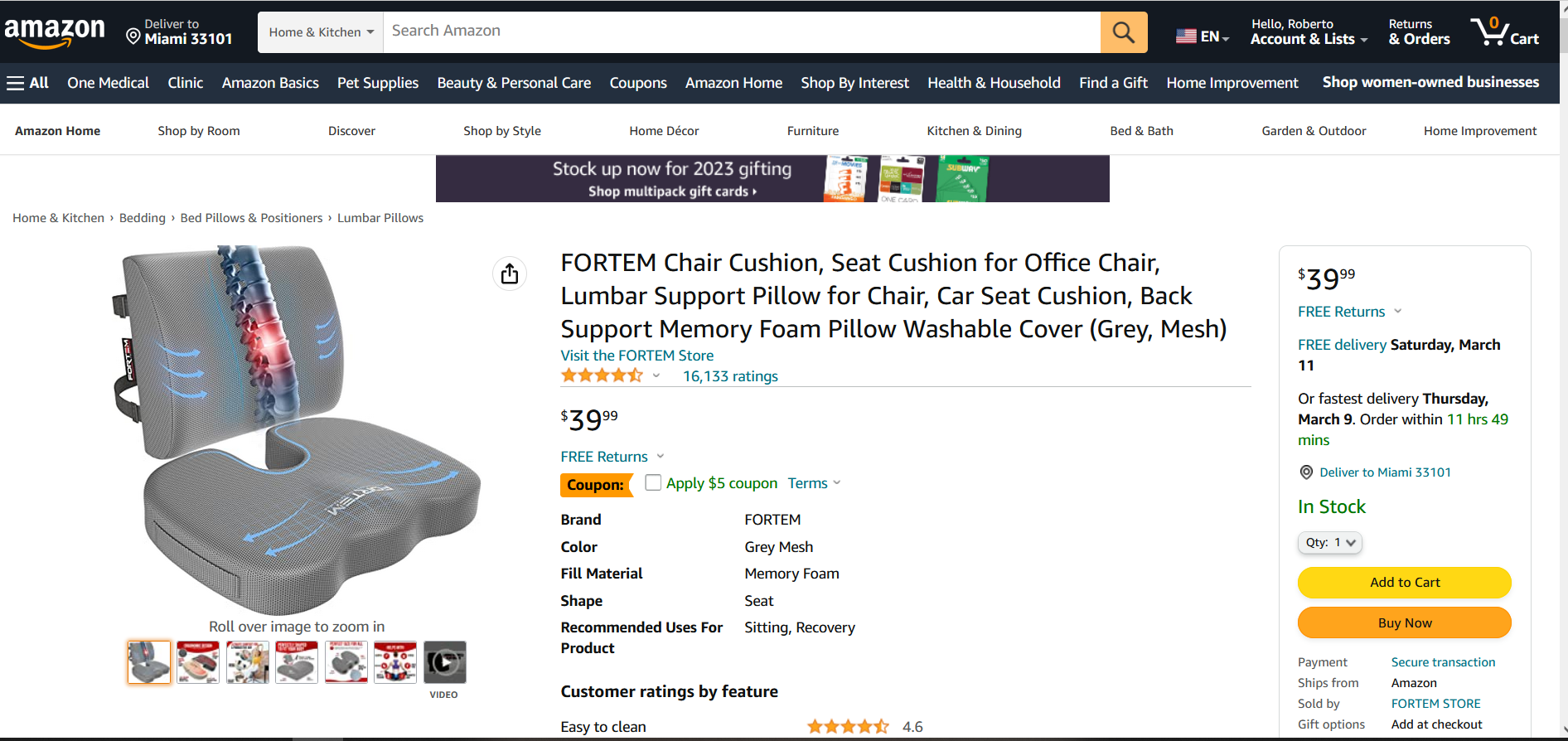
Task: Click the delivery location pin icon
Action: [133, 36]
